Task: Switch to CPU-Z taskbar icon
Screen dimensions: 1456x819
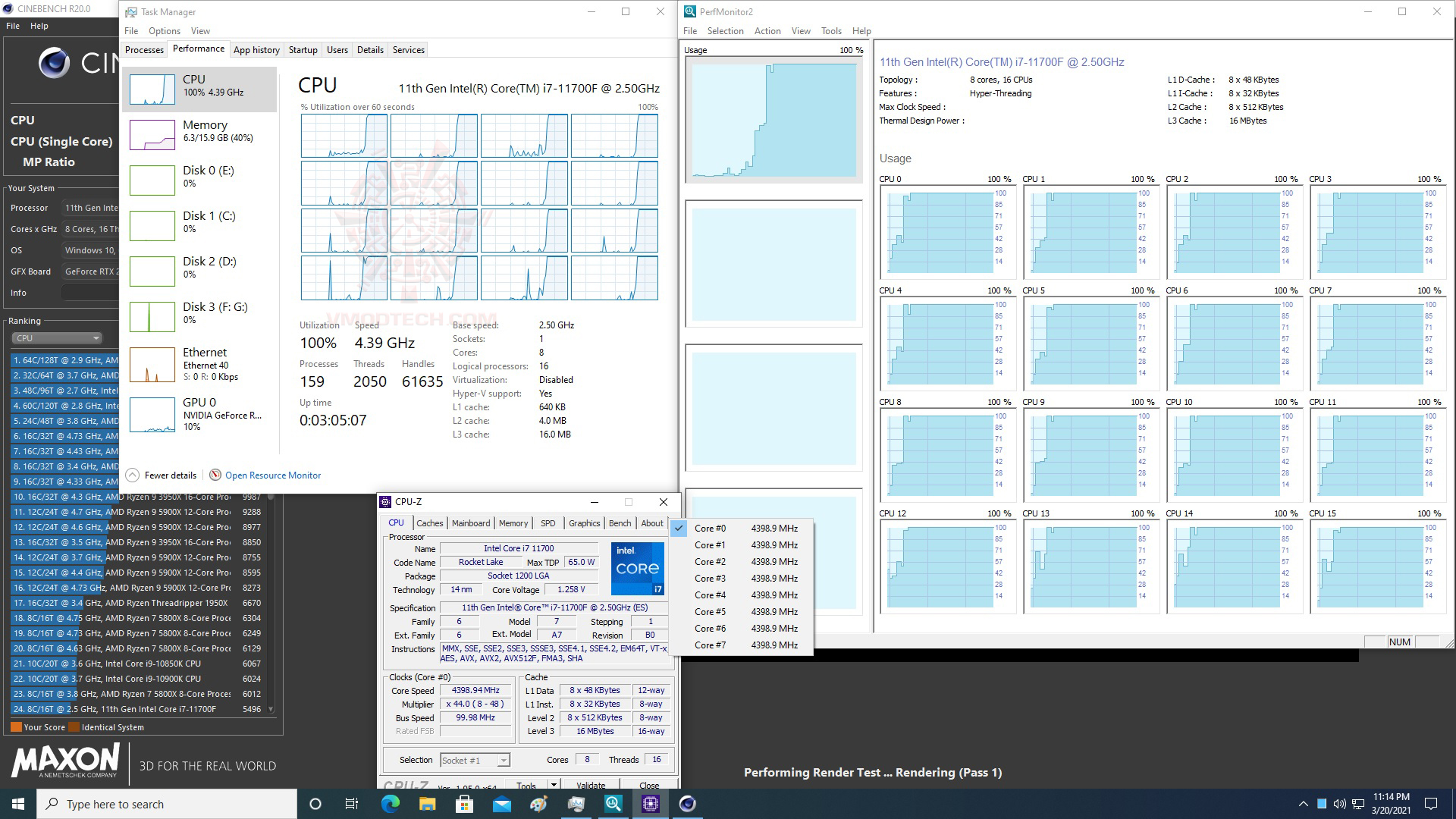Action: (x=650, y=804)
